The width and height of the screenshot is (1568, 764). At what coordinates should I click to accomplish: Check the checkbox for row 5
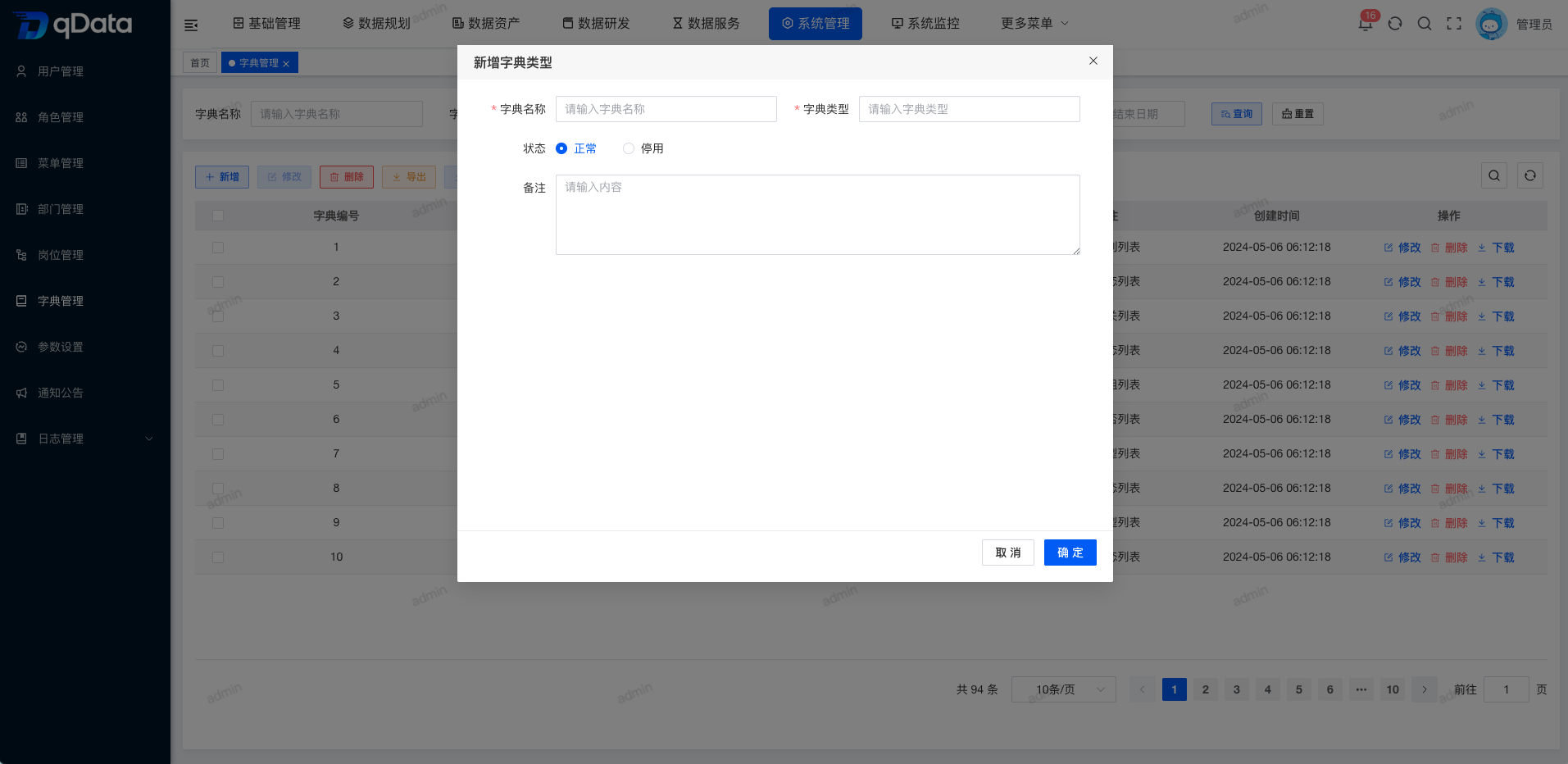pos(218,385)
